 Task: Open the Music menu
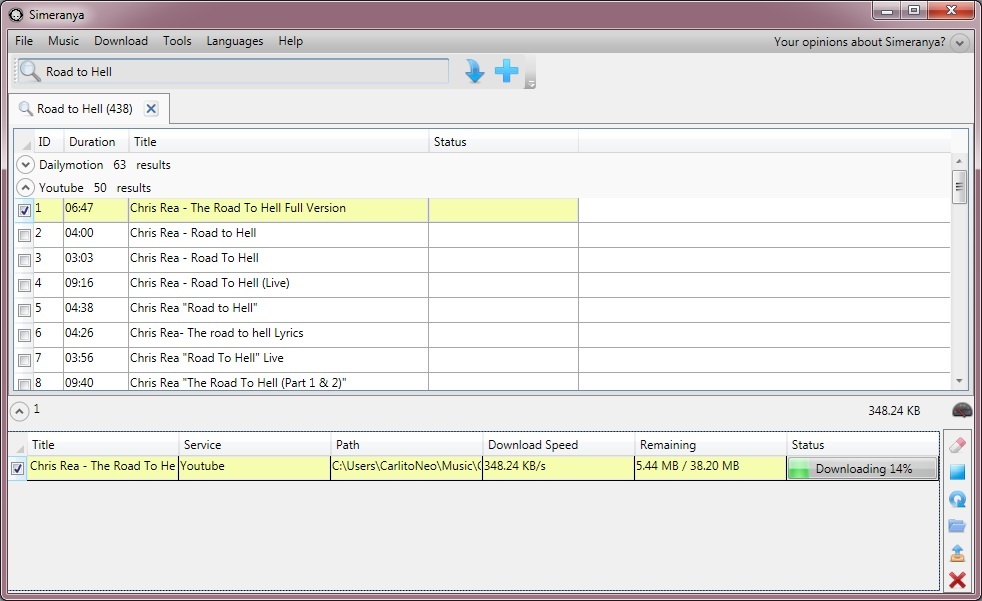click(x=63, y=41)
